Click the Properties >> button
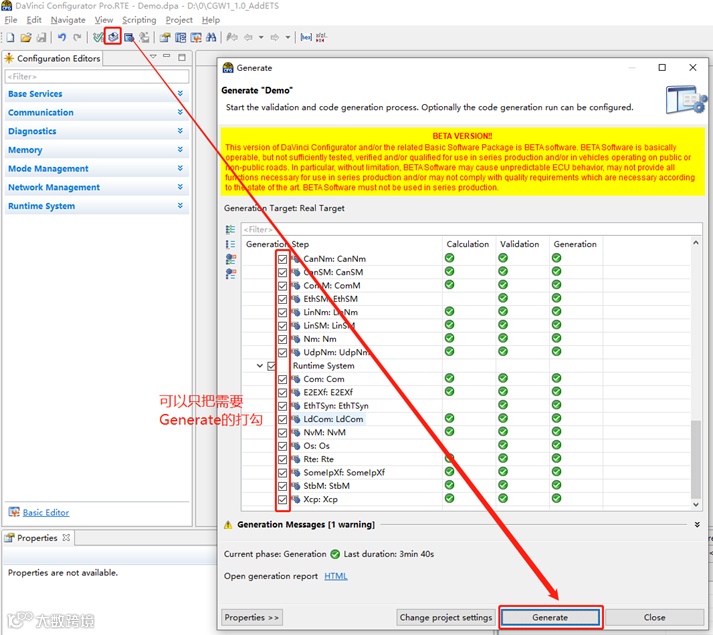The height and width of the screenshot is (635, 713). (251, 617)
